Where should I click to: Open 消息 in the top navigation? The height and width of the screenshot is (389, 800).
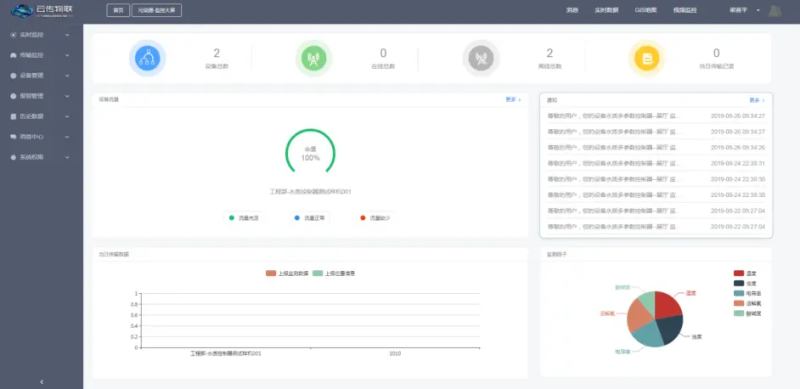pyautogui.click(x=572, y=10)
